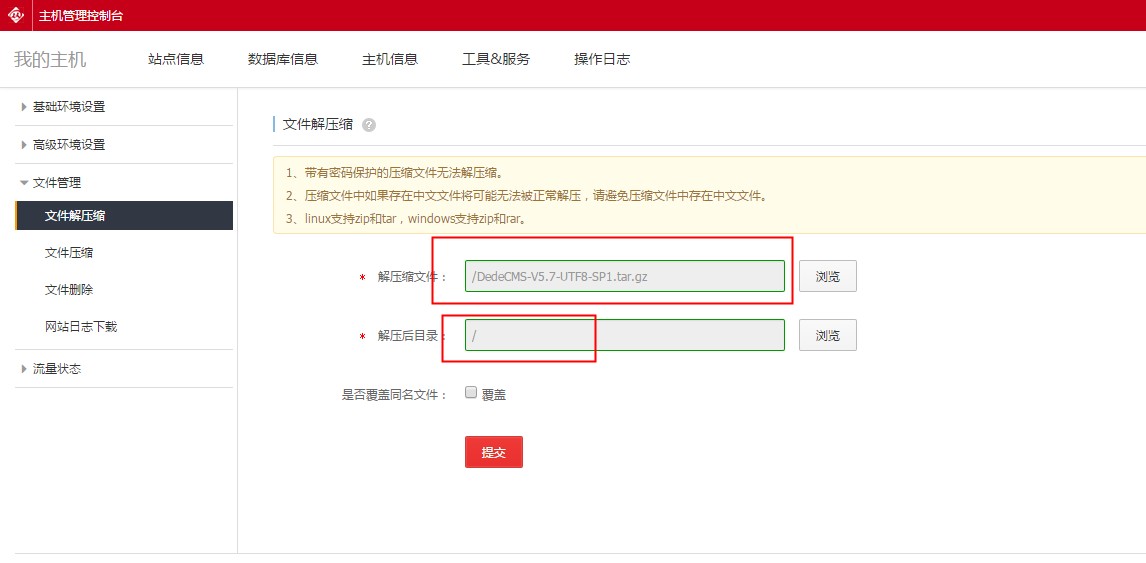The width and height of the screenshot is (1146, 563).
Task: Click the 解压后目录 path input field
Action: click(624, 336)
